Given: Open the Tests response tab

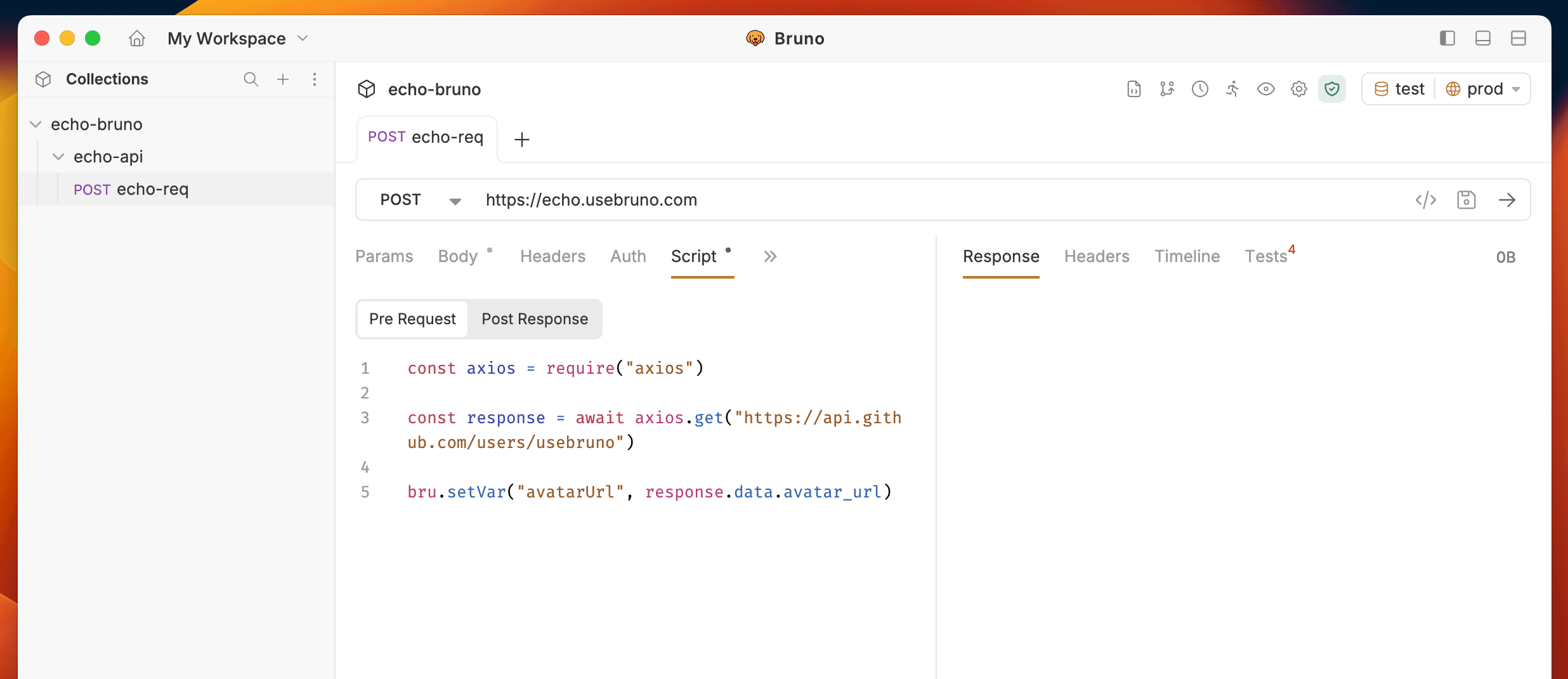Looking at the screenshot, I should pos(1266,256).
